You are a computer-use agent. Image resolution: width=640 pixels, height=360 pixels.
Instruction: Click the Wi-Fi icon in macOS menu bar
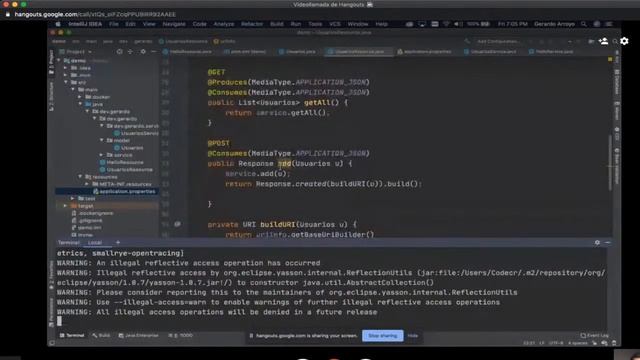[x=447, y=24]
